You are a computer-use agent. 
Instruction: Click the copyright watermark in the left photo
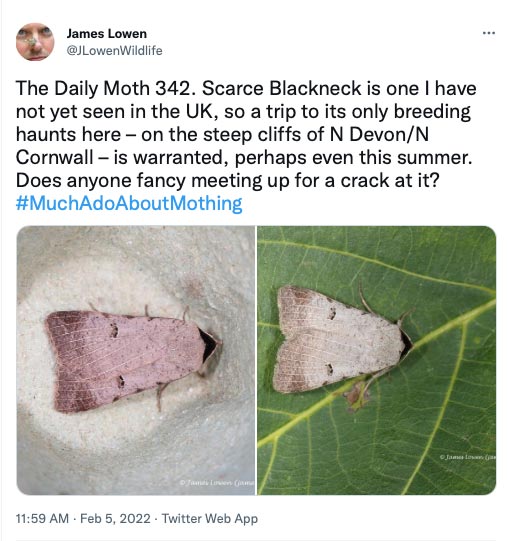pos(217,482)
